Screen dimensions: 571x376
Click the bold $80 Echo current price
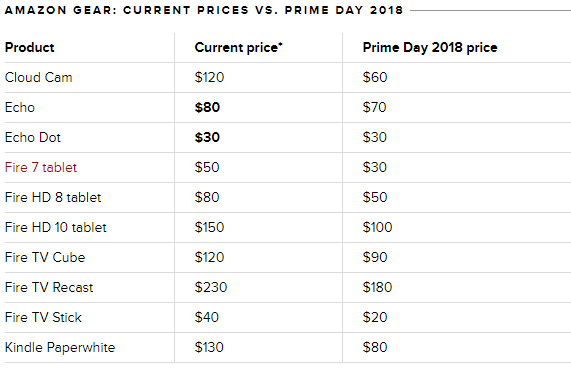[x=207, y=107]
